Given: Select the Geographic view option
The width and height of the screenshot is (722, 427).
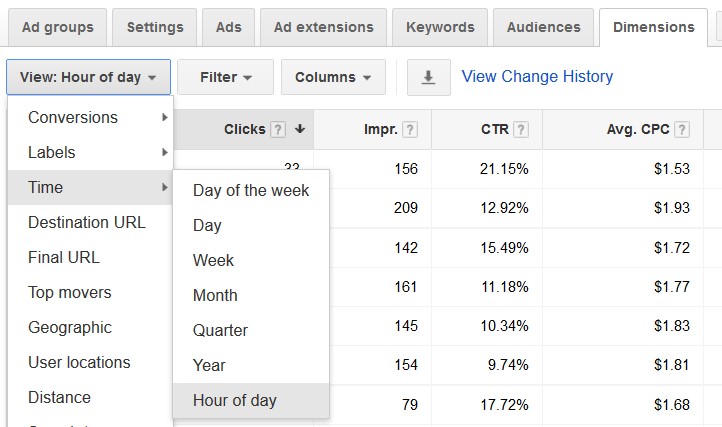Looking at the screenshot, I should pyautogui.click(x=90, y=328).
